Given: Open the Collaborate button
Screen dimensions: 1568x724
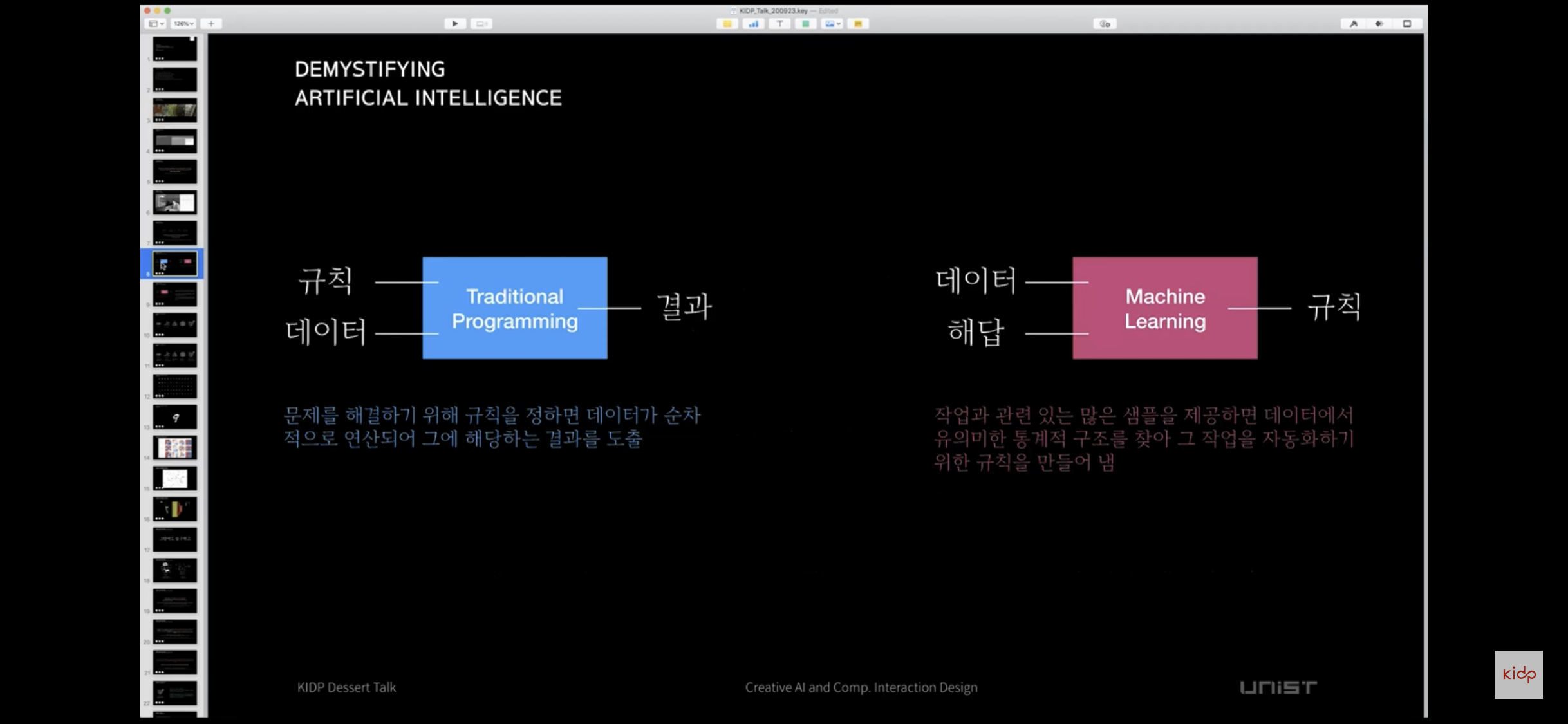Looking at the screenshot, I should [x=1105, y=24].
